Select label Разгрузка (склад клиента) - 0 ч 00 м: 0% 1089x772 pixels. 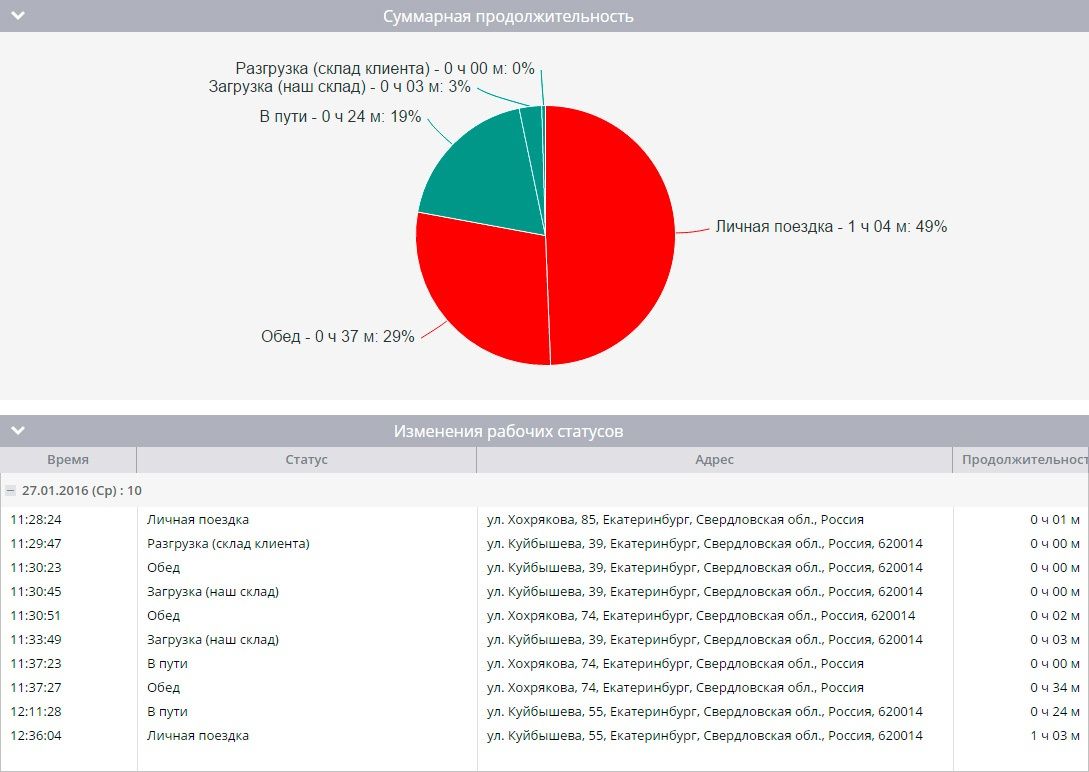pyautogui.click(x=385, y=68)
